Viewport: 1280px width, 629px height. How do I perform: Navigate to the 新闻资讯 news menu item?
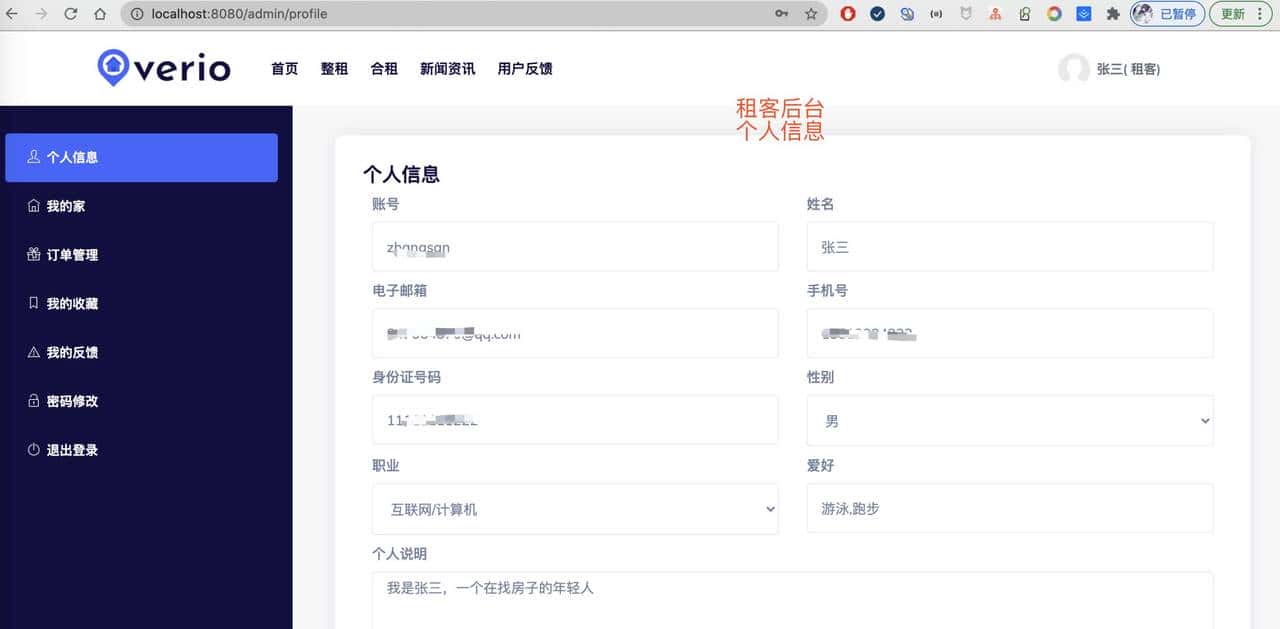click(447, 68)
